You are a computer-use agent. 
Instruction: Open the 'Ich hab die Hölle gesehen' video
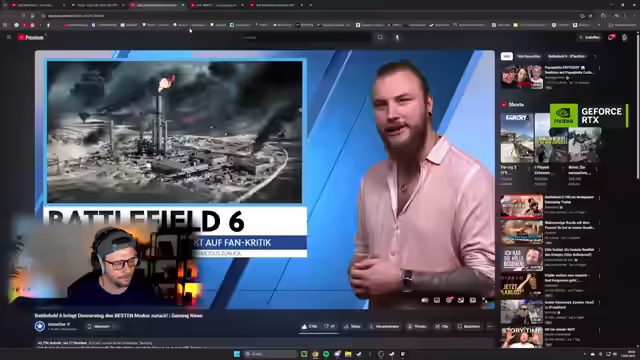point(522,259)
